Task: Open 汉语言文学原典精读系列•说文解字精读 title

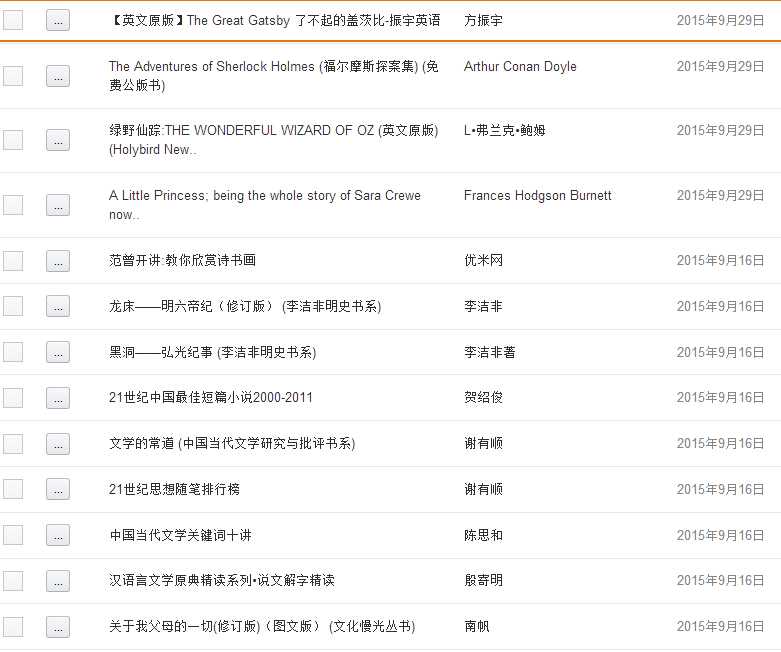Action: (222, 580)
